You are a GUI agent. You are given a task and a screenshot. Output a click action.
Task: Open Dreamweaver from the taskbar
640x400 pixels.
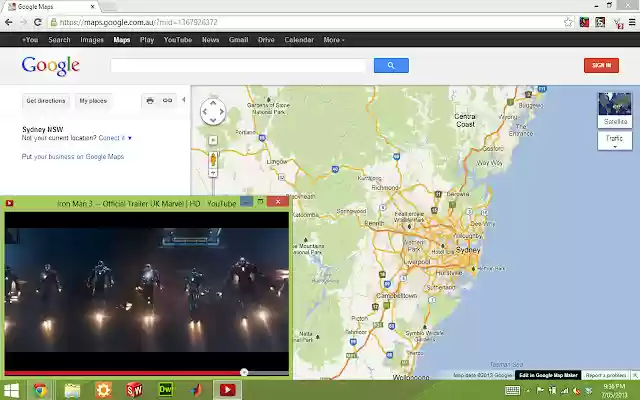click(165, 390)
